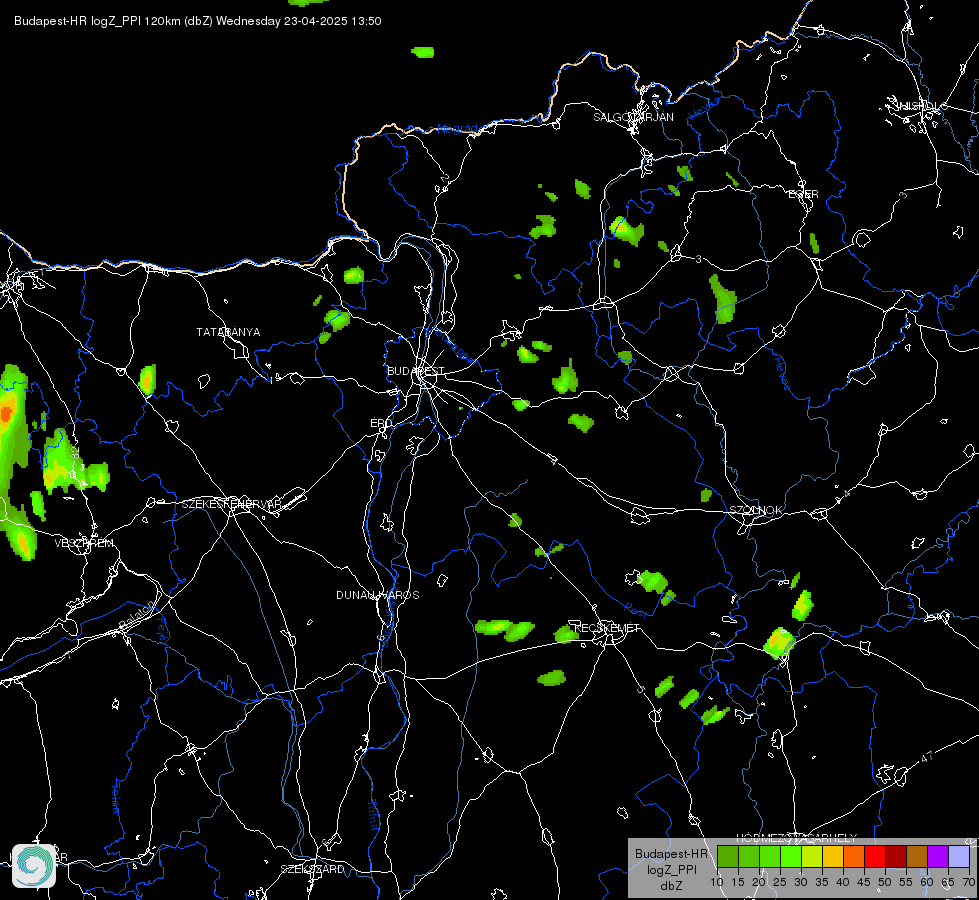The image size is (979, 900).
Task: Click the yellow-cored echo southeast of Kecskemét
Action: point(779,642)
